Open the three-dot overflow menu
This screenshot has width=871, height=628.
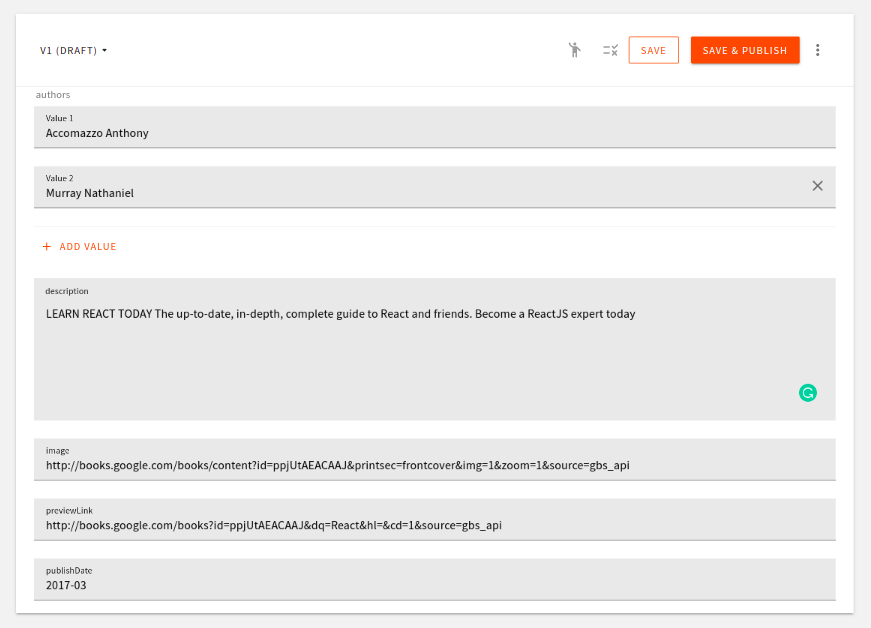tap(817, 49)
